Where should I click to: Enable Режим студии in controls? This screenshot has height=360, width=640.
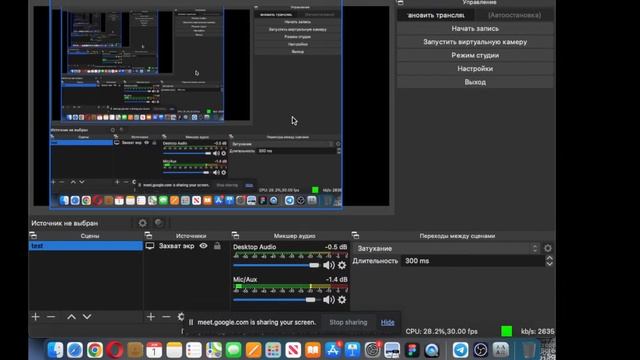[x=475, y=56]
